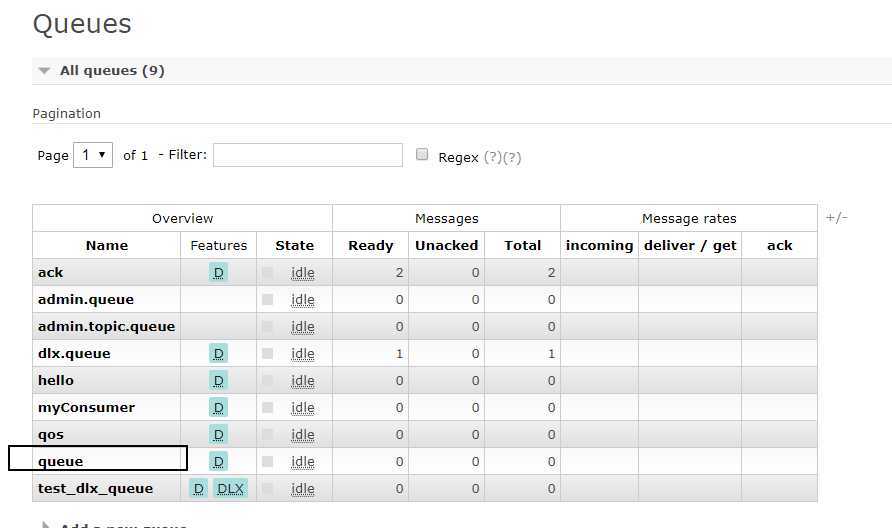The width and height of the screenshot is (892, 528).
Task: Click the state square in the ack row
Action: coord(267,272)
